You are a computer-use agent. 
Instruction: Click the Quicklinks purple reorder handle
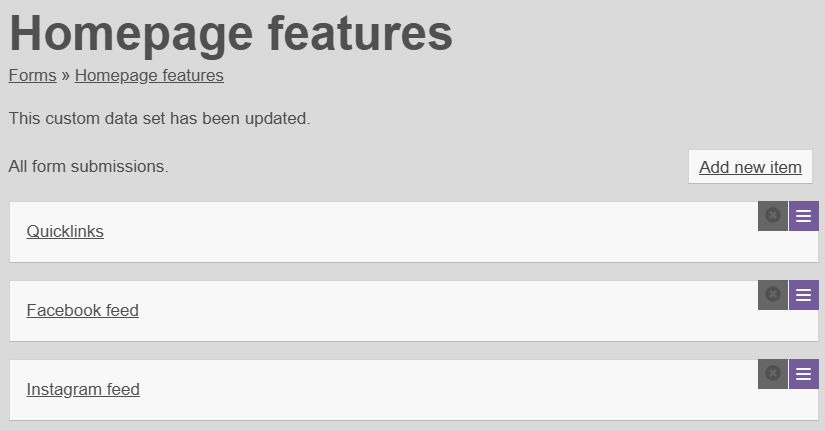804,215
